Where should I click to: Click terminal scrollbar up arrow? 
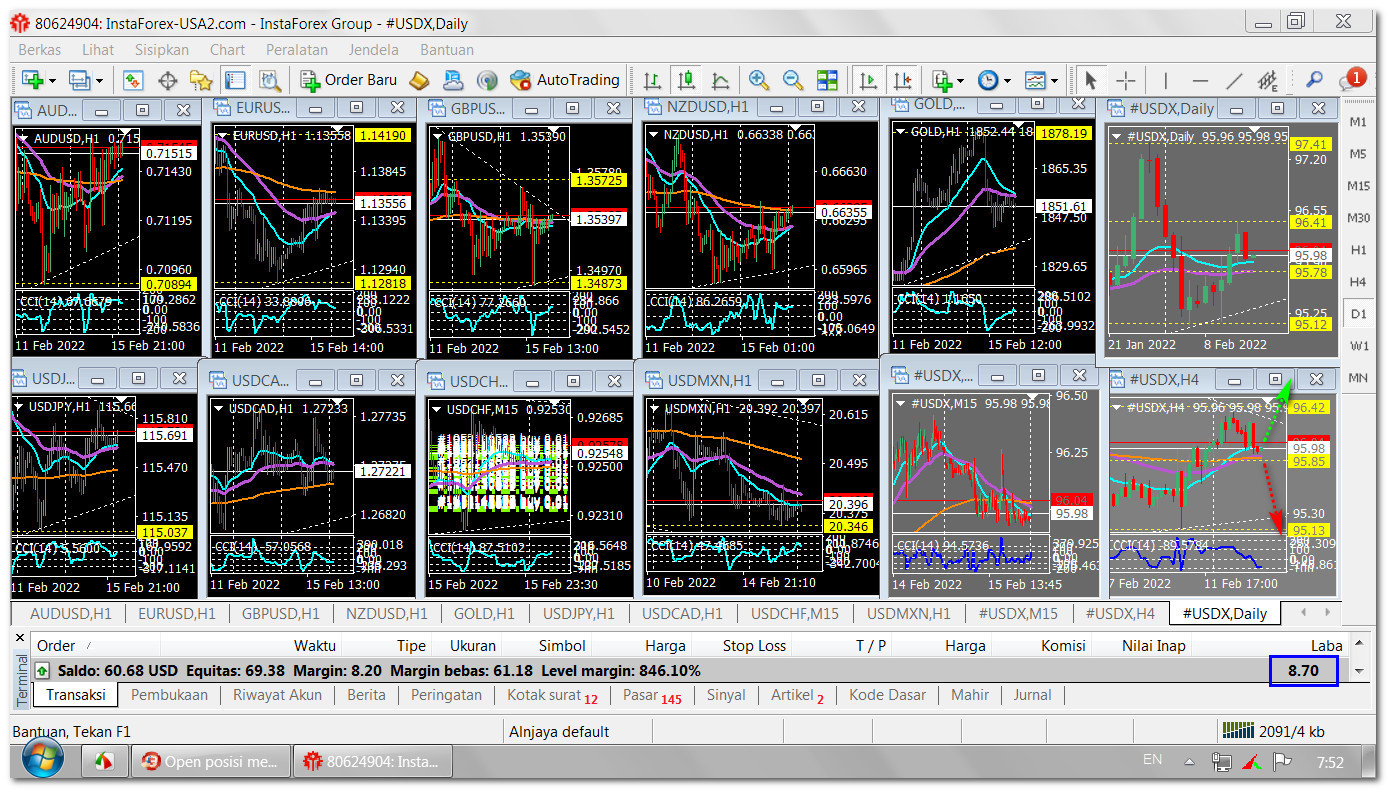[x=1359, y=645]
